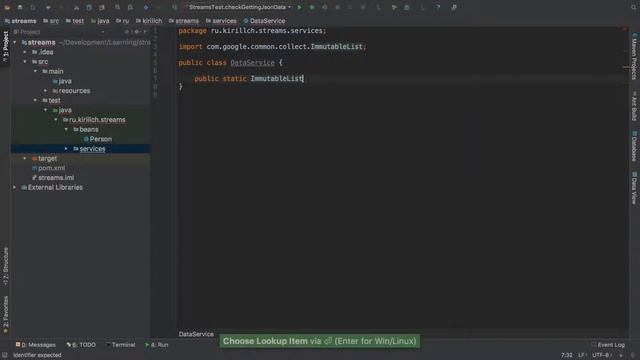The height and width of the screenshot is (360, 640).
Task: Hide the Project tool window icon
Action: pos(145,32)
